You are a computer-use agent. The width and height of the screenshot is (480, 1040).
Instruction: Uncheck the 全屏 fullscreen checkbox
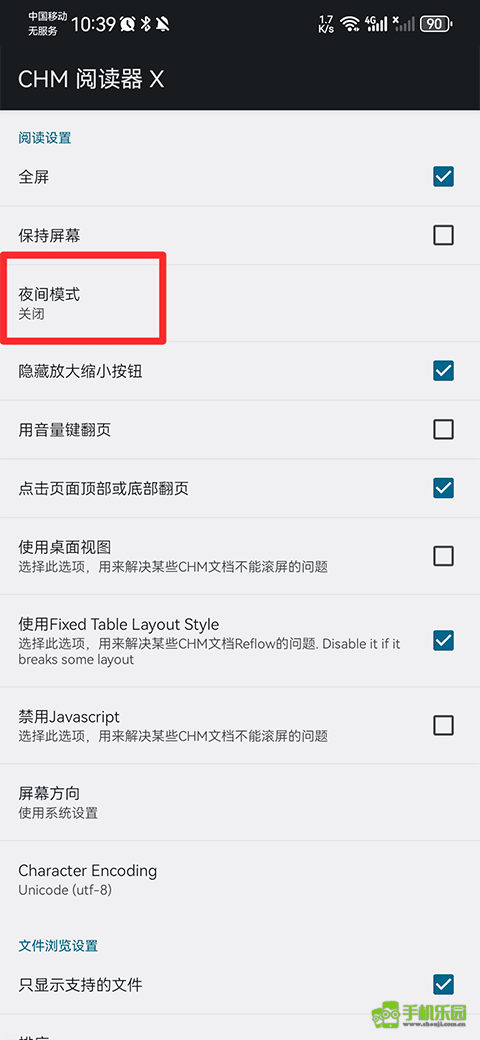pos(443,176)
